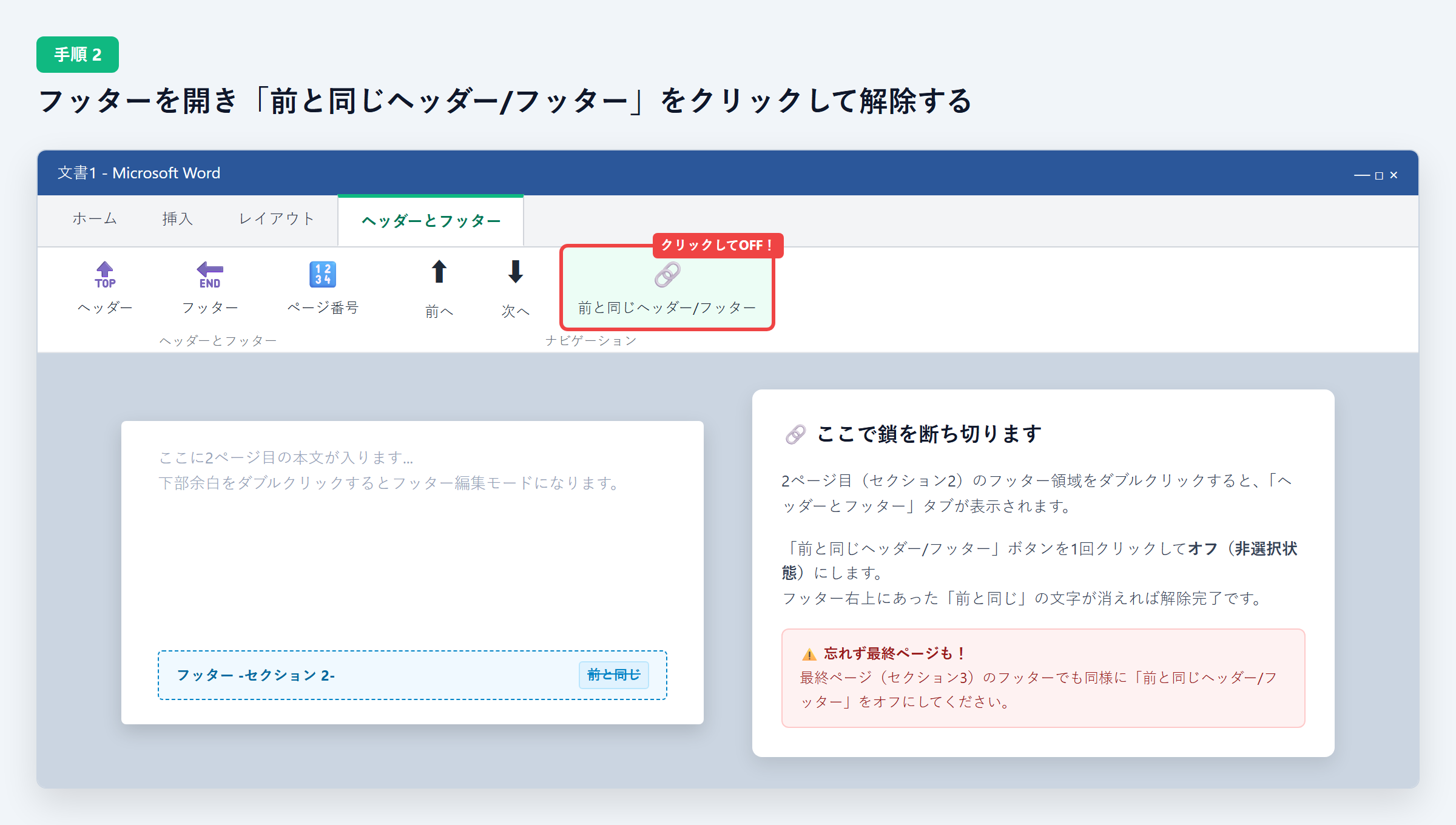
Task: Click the chain icon beside ここで鎖を断ち切ります
Action: tap(795, 434)
